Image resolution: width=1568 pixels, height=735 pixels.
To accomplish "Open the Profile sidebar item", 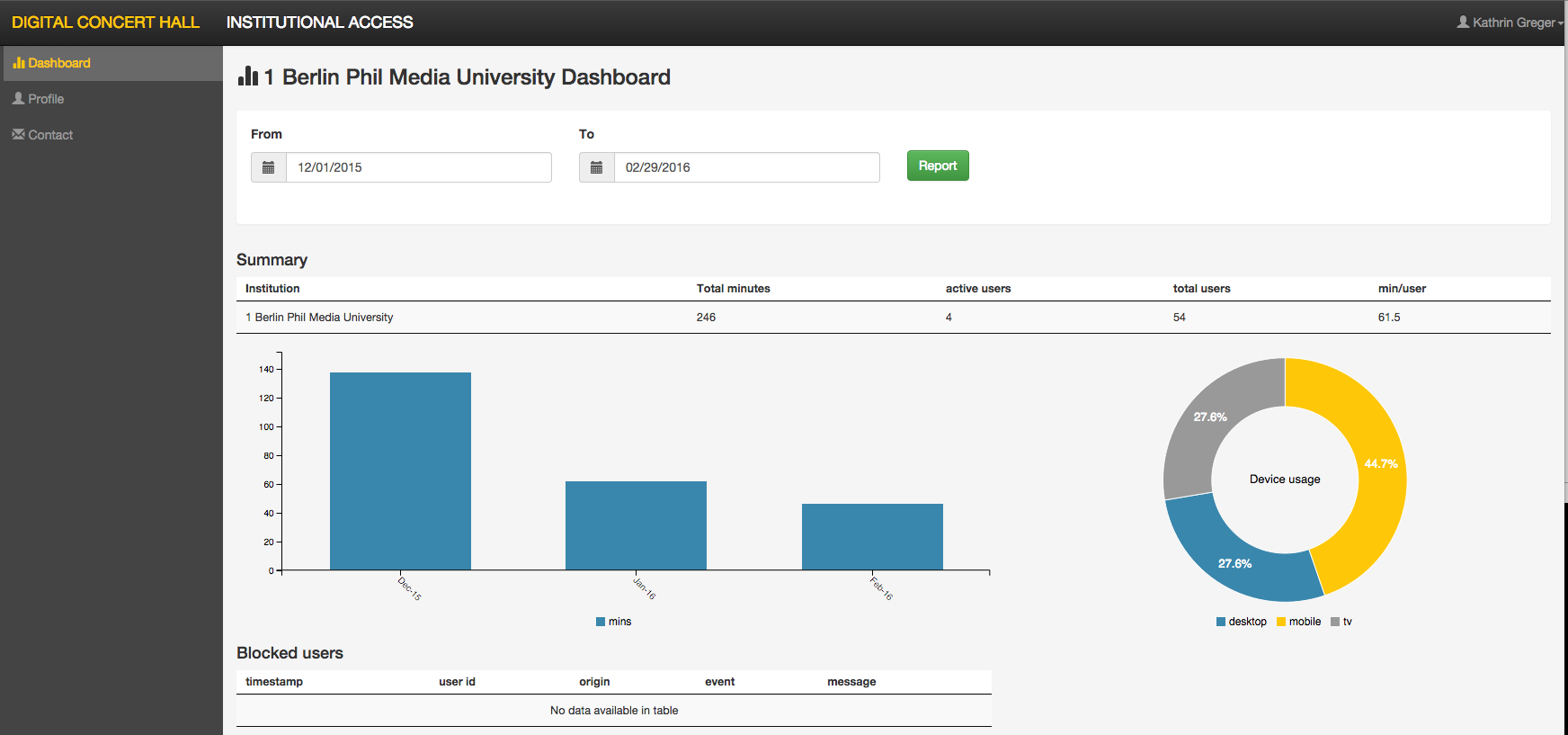I will tap(46, 99).
